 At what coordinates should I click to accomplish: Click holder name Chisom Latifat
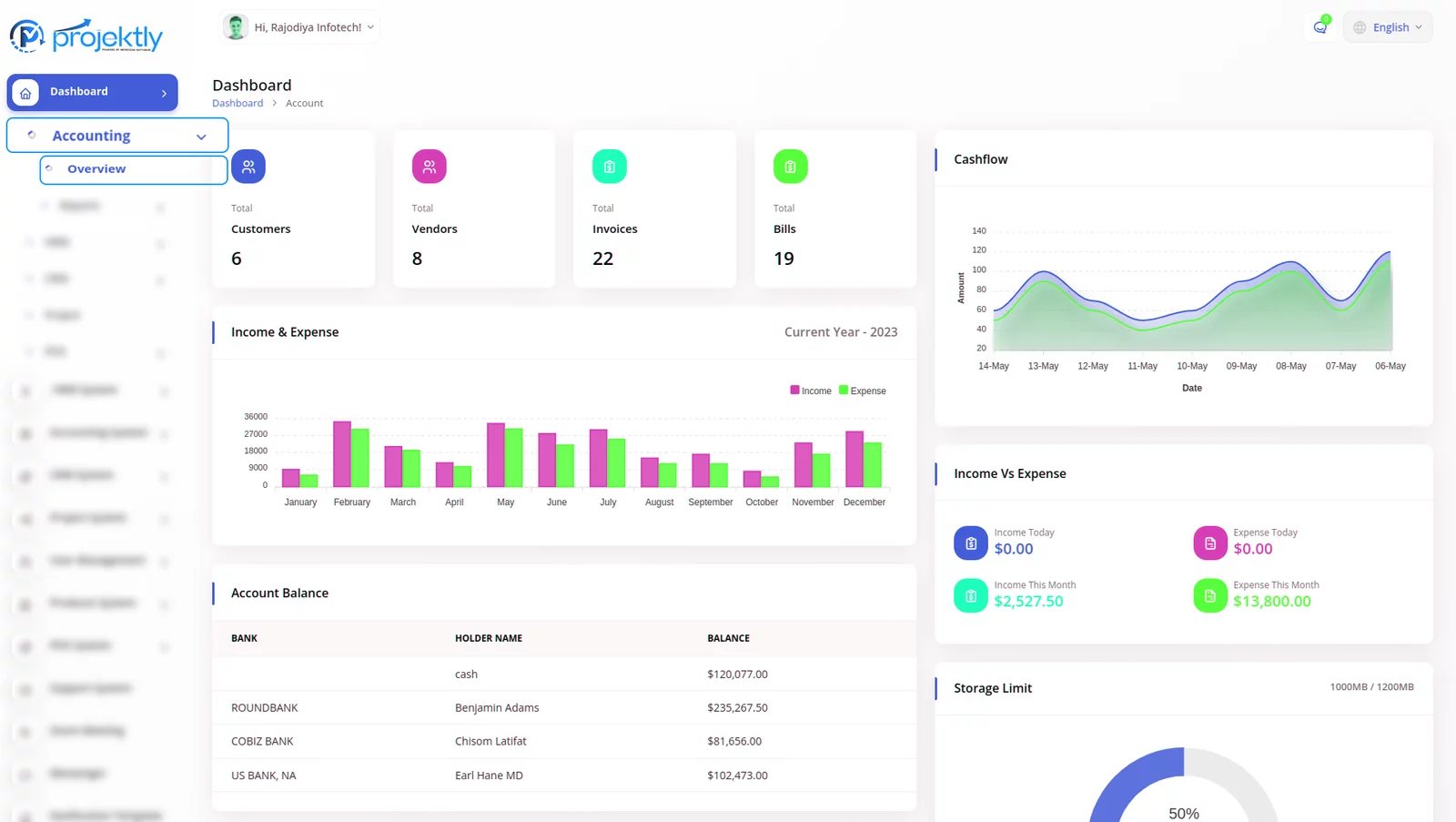click(490, 741)
